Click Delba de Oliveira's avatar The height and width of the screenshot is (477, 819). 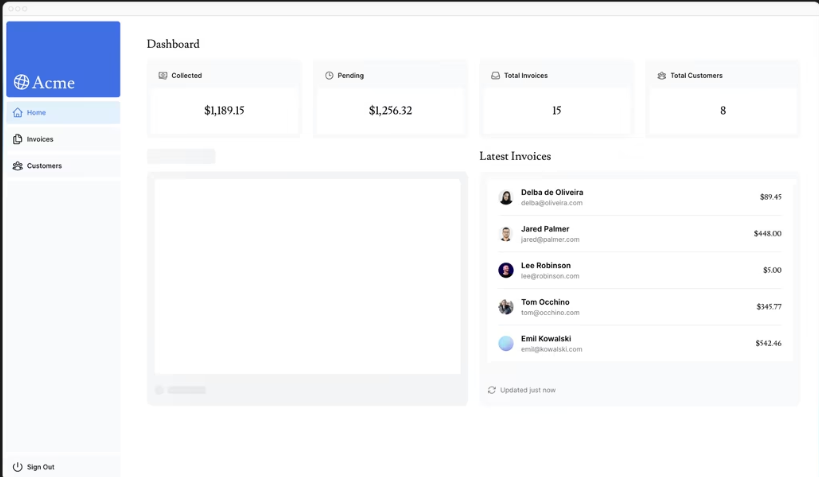tap(506, 198)
